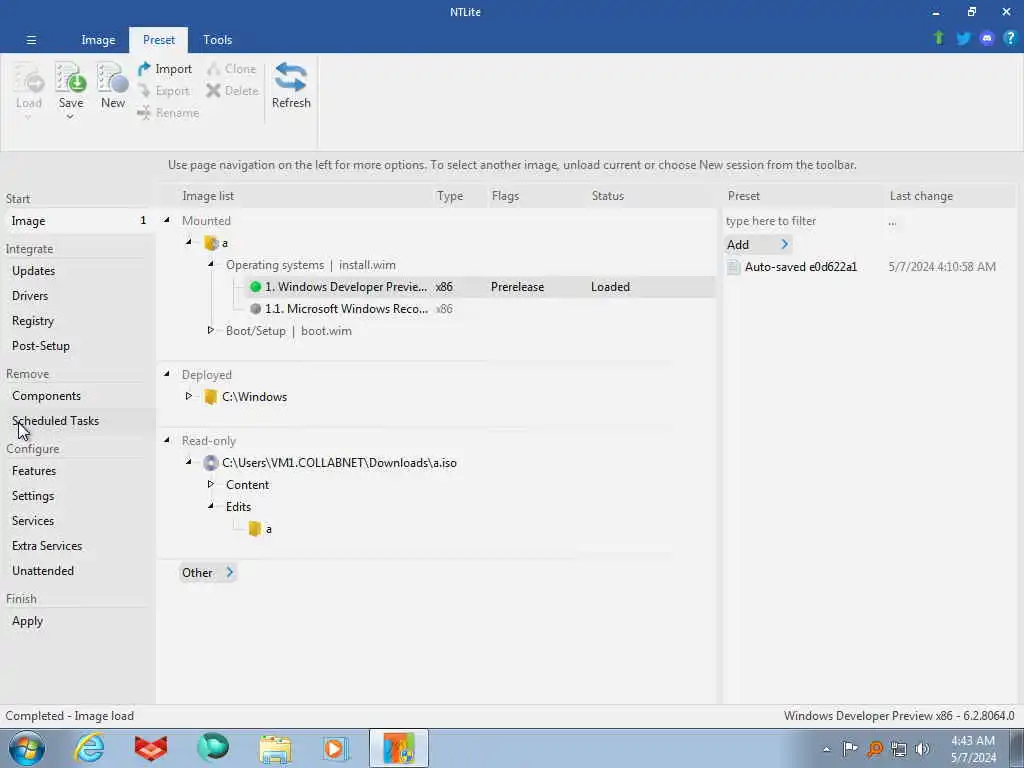This screenshot has height=768, width=1024.
Task: Click the Image list column header
Action: 208,196
